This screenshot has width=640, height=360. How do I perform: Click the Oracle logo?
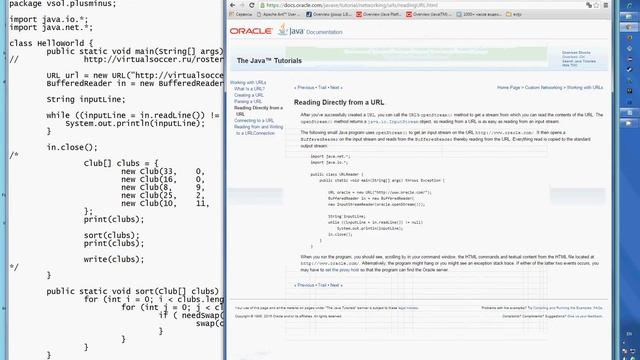pyautogui.click(x=251, y=31)
